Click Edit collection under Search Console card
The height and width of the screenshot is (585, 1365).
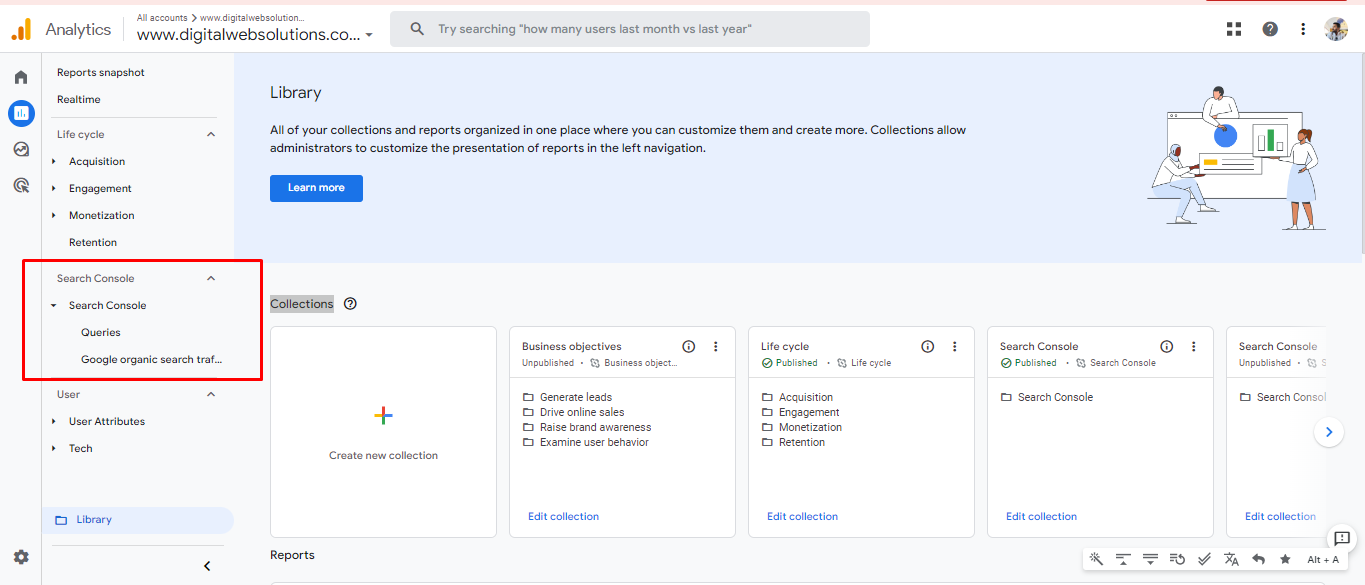click(1041, 517)
